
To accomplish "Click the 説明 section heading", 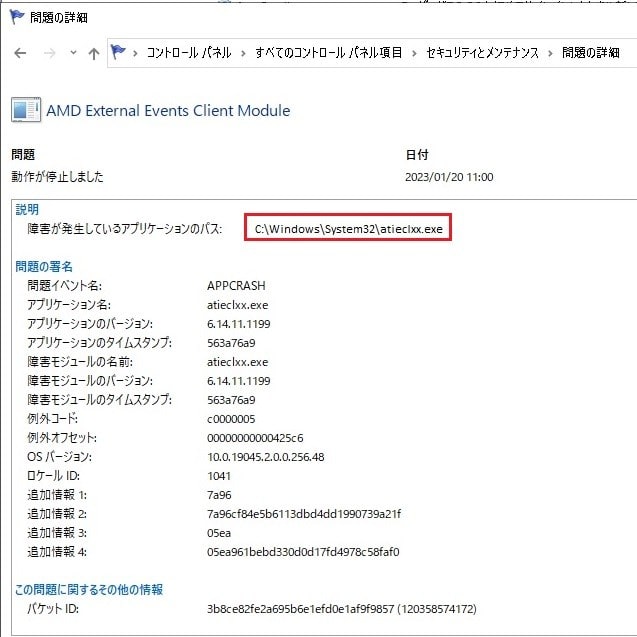I will [x=27, y=210].
